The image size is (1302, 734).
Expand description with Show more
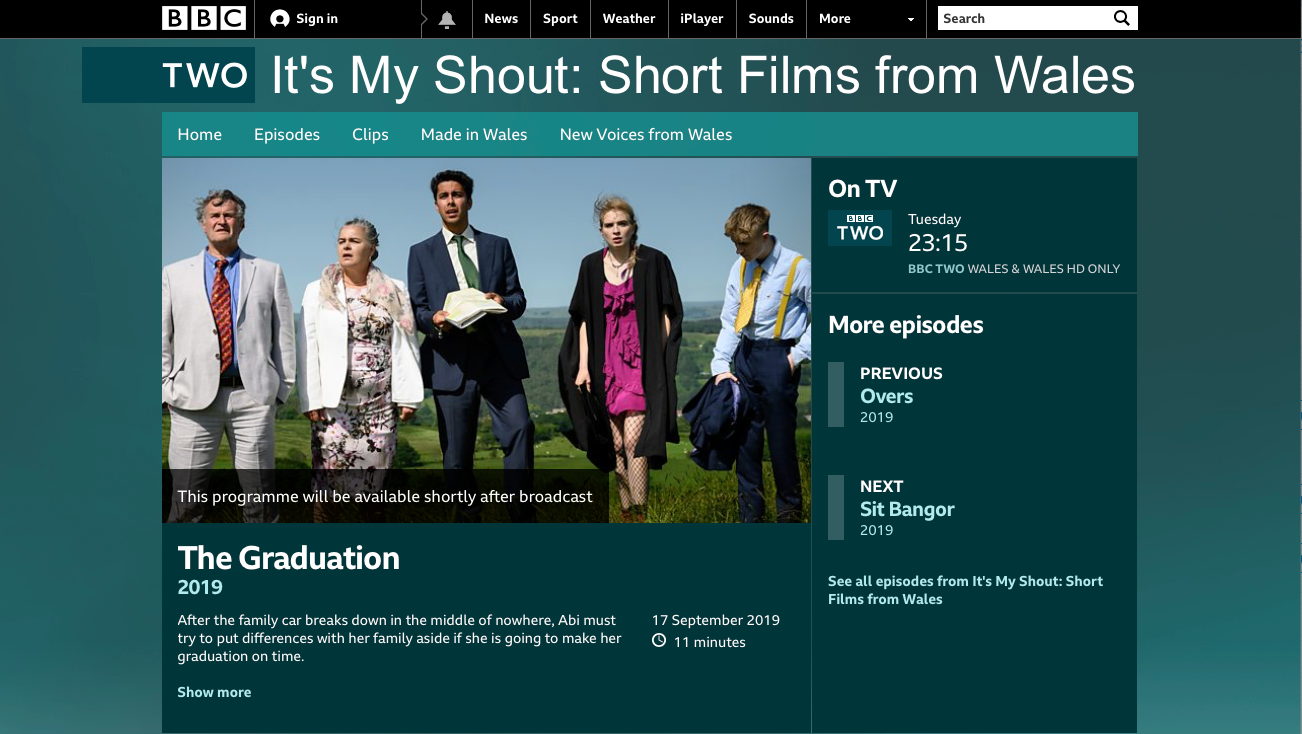[x=214, y=692]
